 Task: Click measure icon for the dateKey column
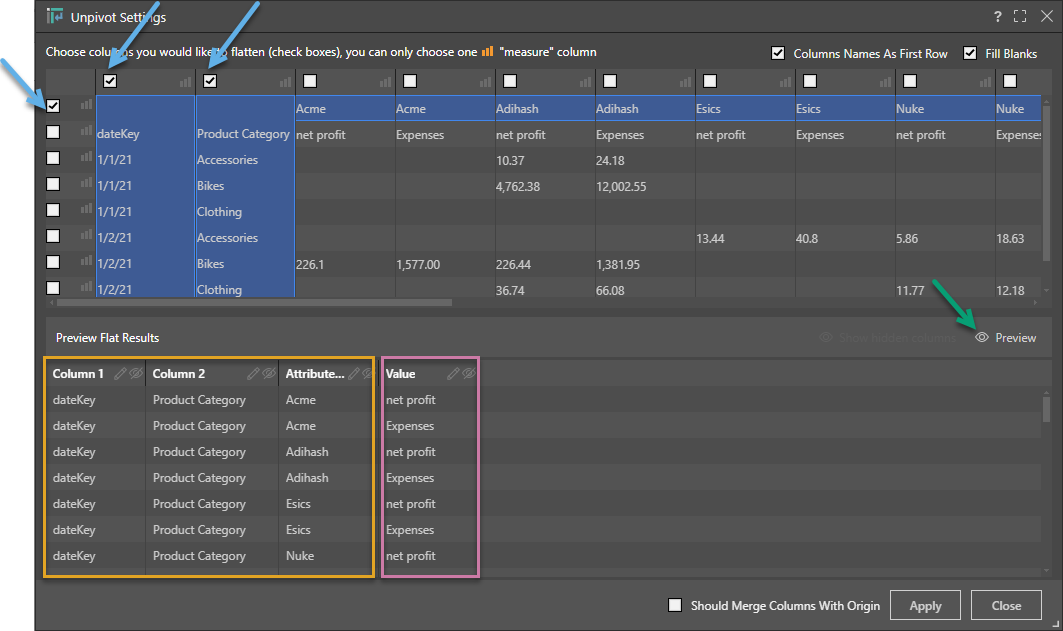(185, 82)
